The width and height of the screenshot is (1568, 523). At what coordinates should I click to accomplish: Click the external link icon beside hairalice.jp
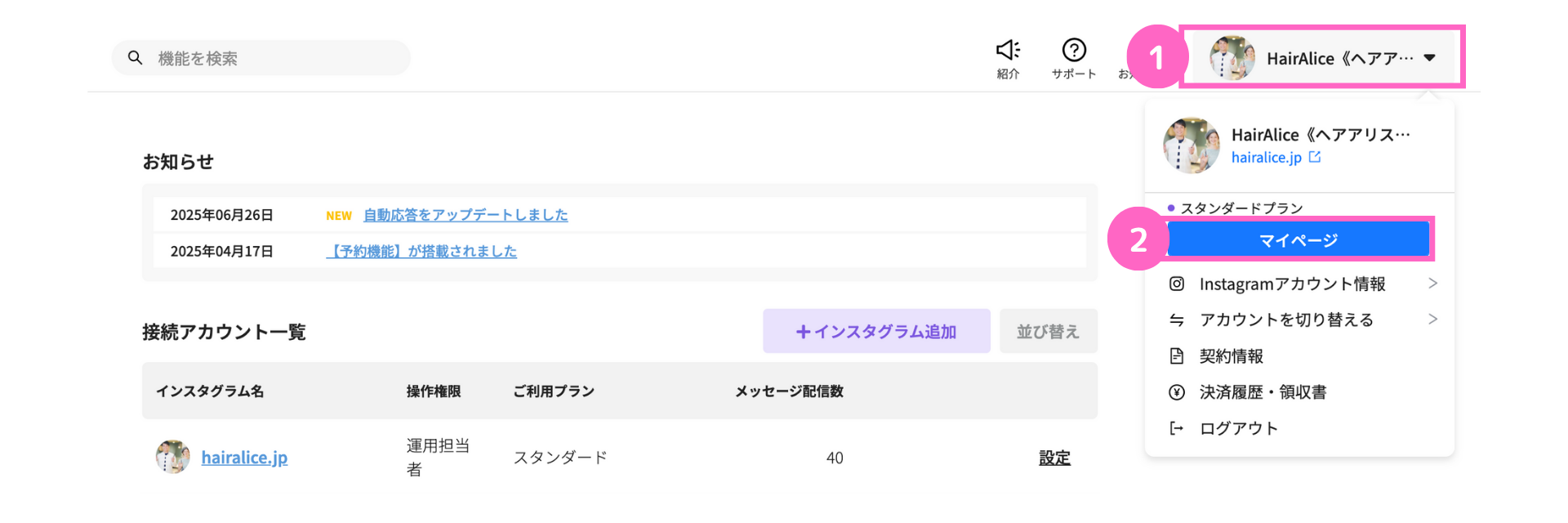[x=1315, y=157]
